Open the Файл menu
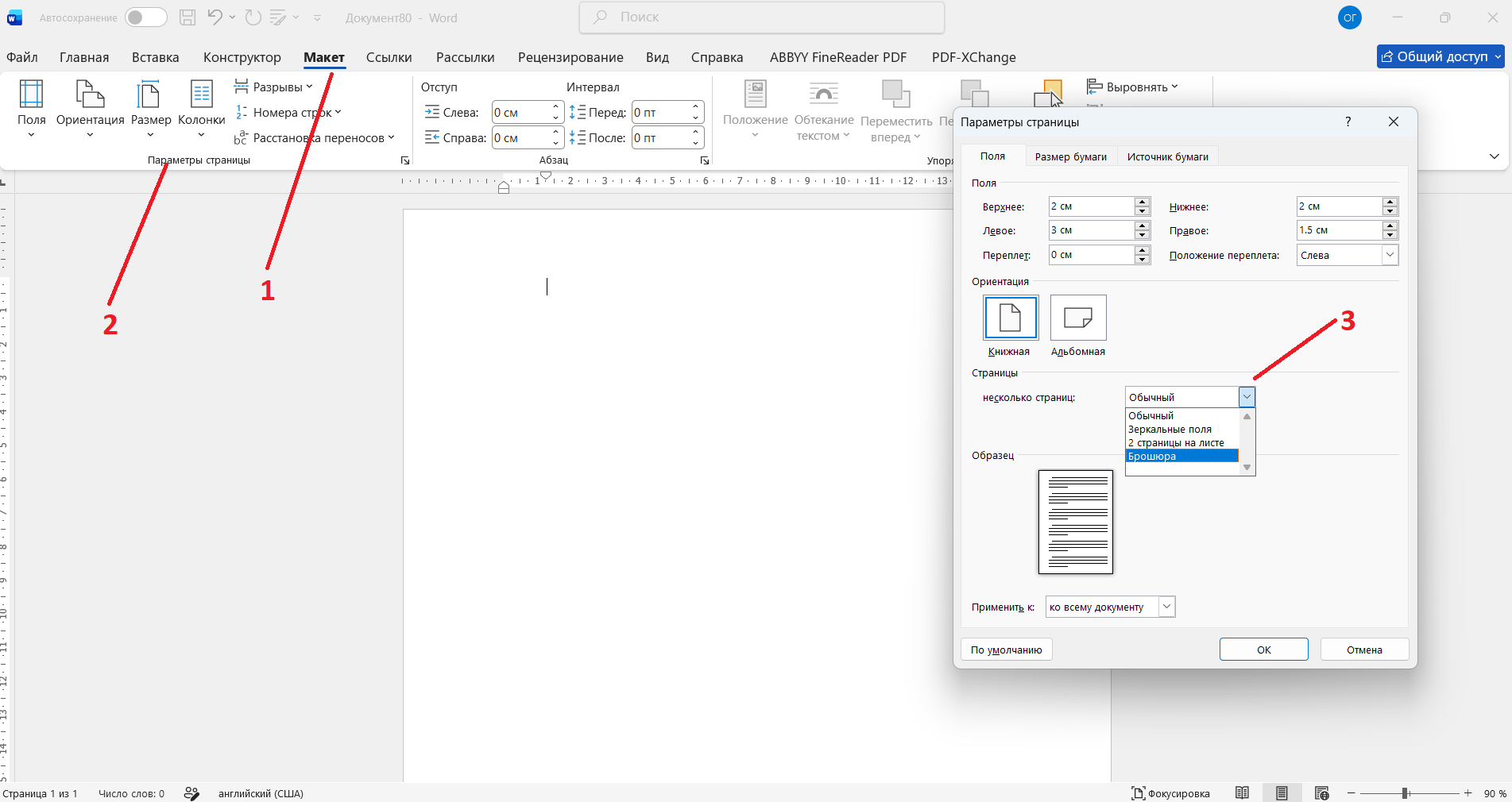1512x802 pixels. [22, 57]
